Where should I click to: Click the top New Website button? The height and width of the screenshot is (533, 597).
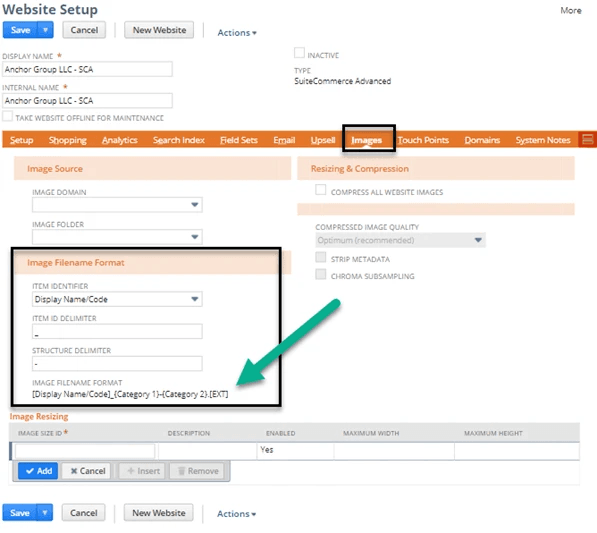159,30
